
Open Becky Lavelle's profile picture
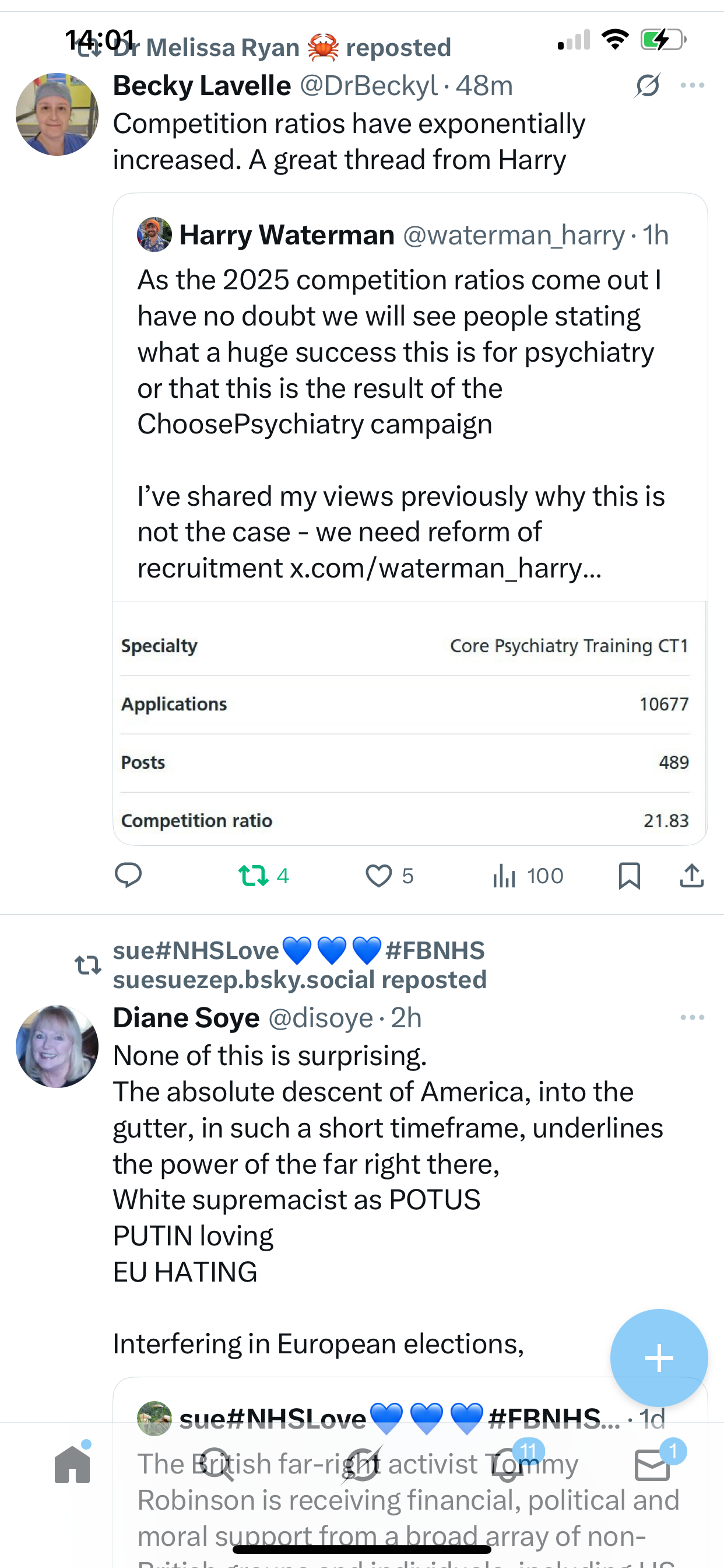pyautogui.click(x=57, y=114)
